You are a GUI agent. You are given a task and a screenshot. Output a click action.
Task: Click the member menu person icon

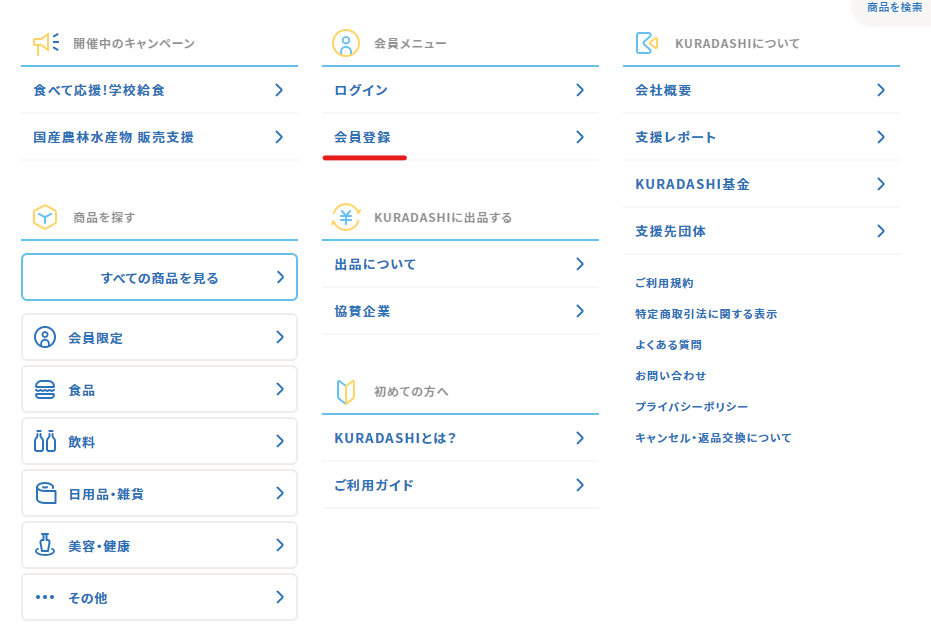click(346, 43)
